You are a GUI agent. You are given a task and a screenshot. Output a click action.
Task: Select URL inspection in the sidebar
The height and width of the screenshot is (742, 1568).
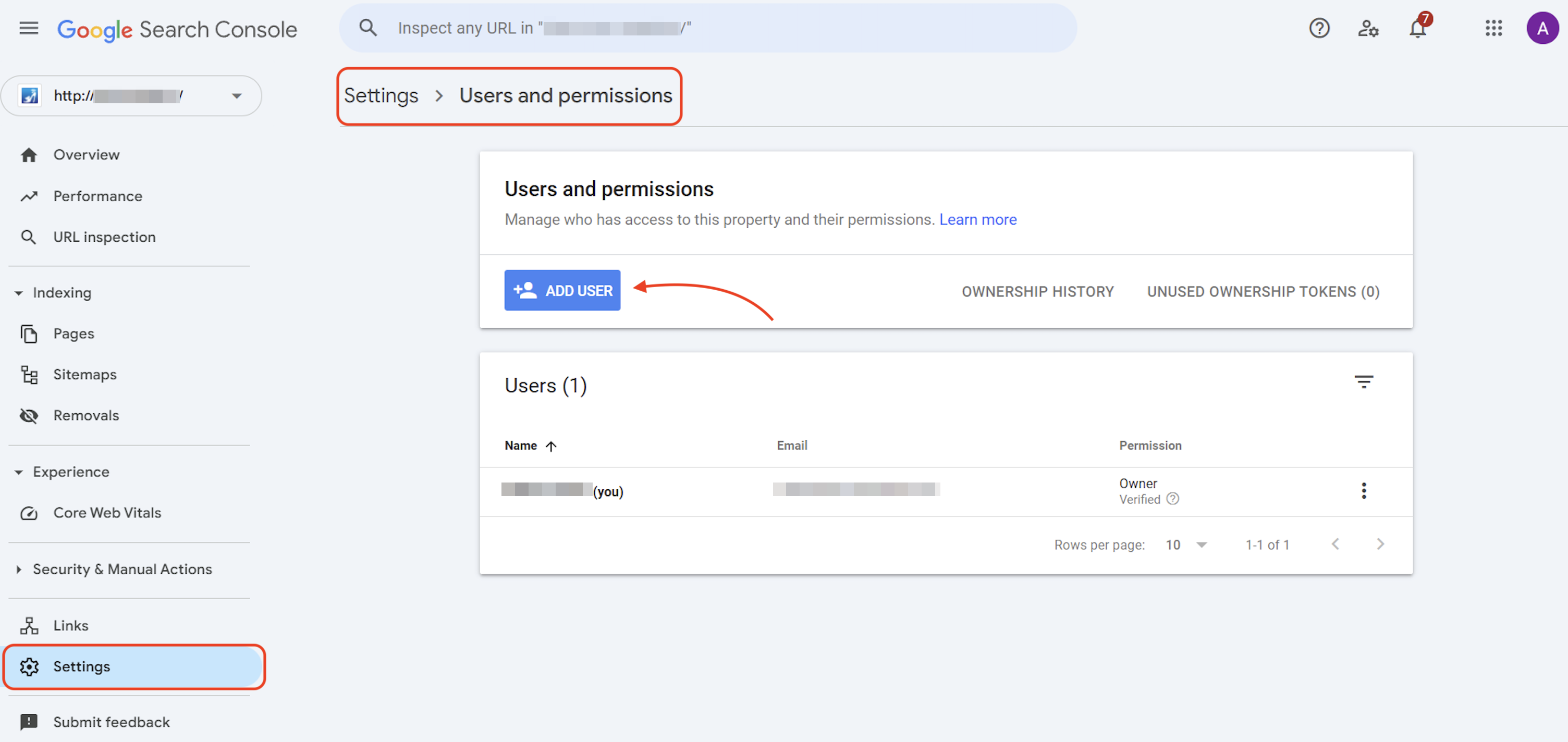(x=104, y=237)
